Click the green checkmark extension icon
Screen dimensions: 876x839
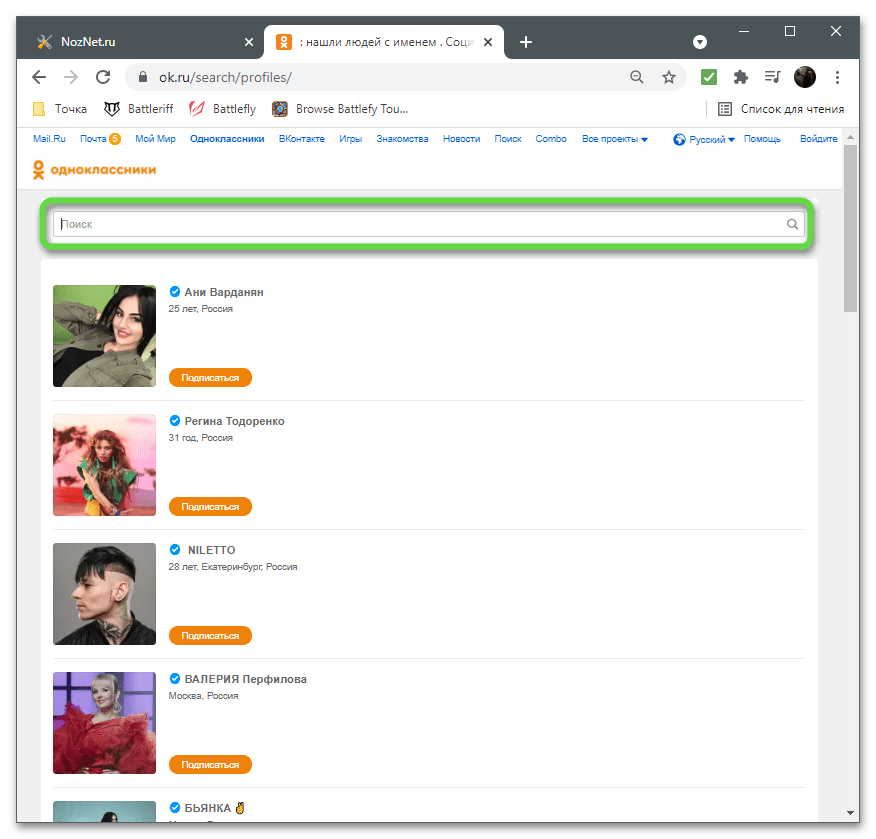tap(709, 77)
